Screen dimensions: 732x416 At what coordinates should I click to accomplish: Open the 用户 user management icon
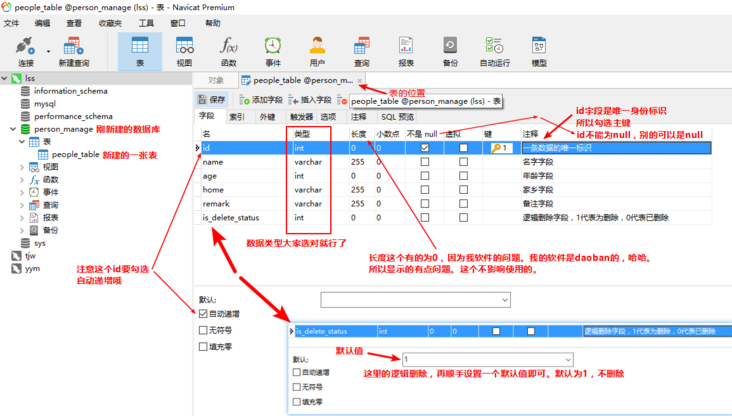317,51
